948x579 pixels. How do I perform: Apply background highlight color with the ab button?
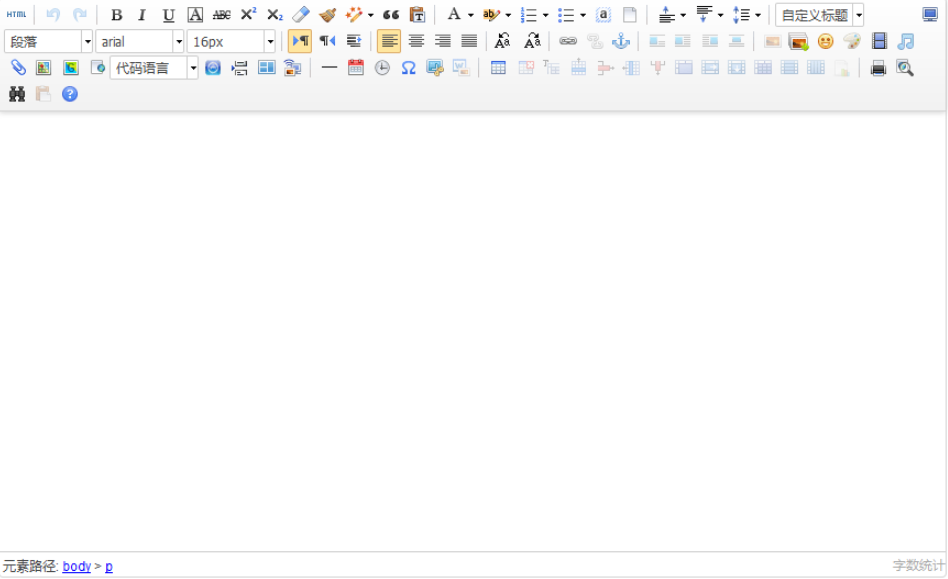[491, 15]
